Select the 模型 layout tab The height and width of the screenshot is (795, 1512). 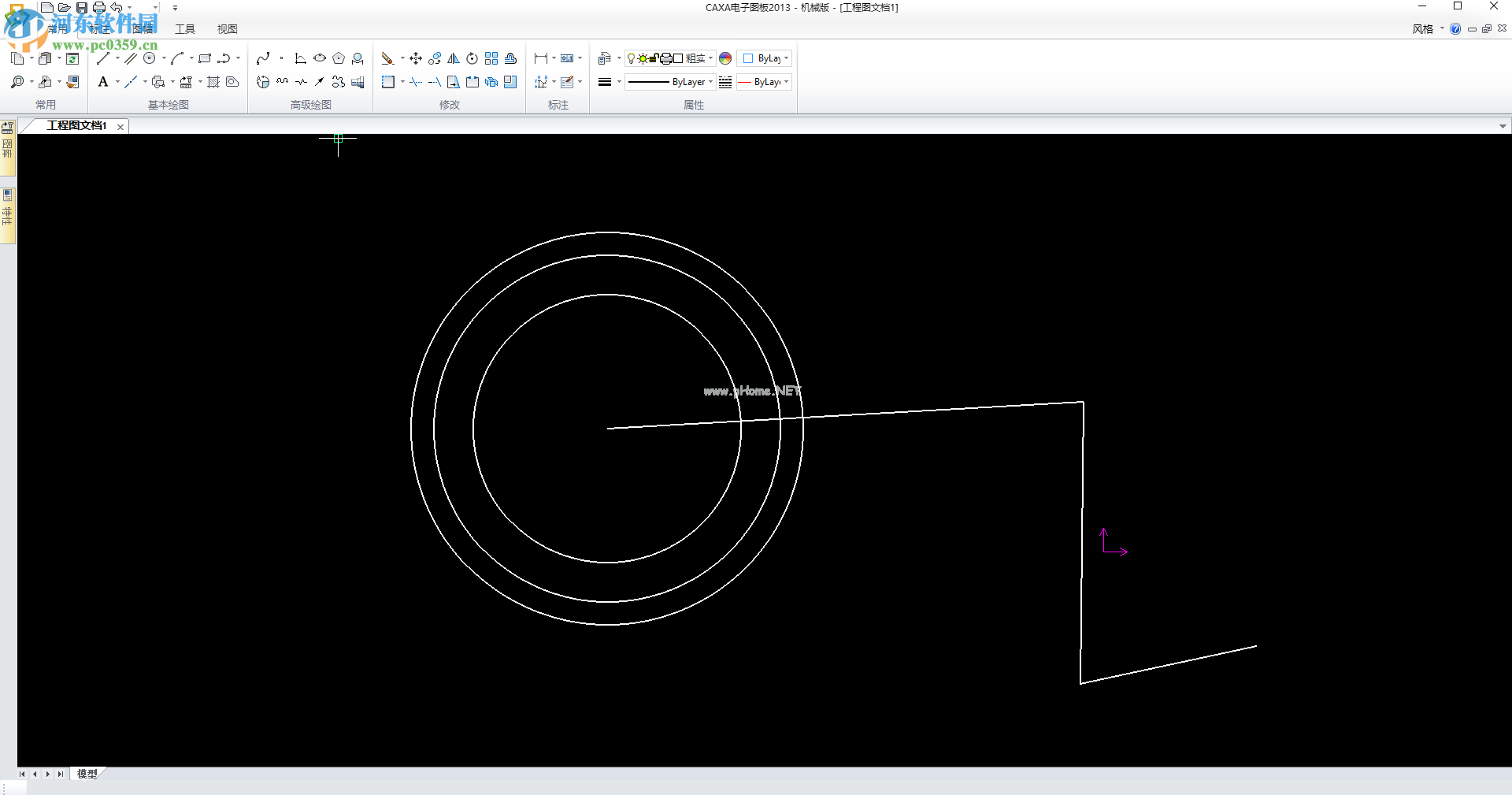(x=87, y=774)
